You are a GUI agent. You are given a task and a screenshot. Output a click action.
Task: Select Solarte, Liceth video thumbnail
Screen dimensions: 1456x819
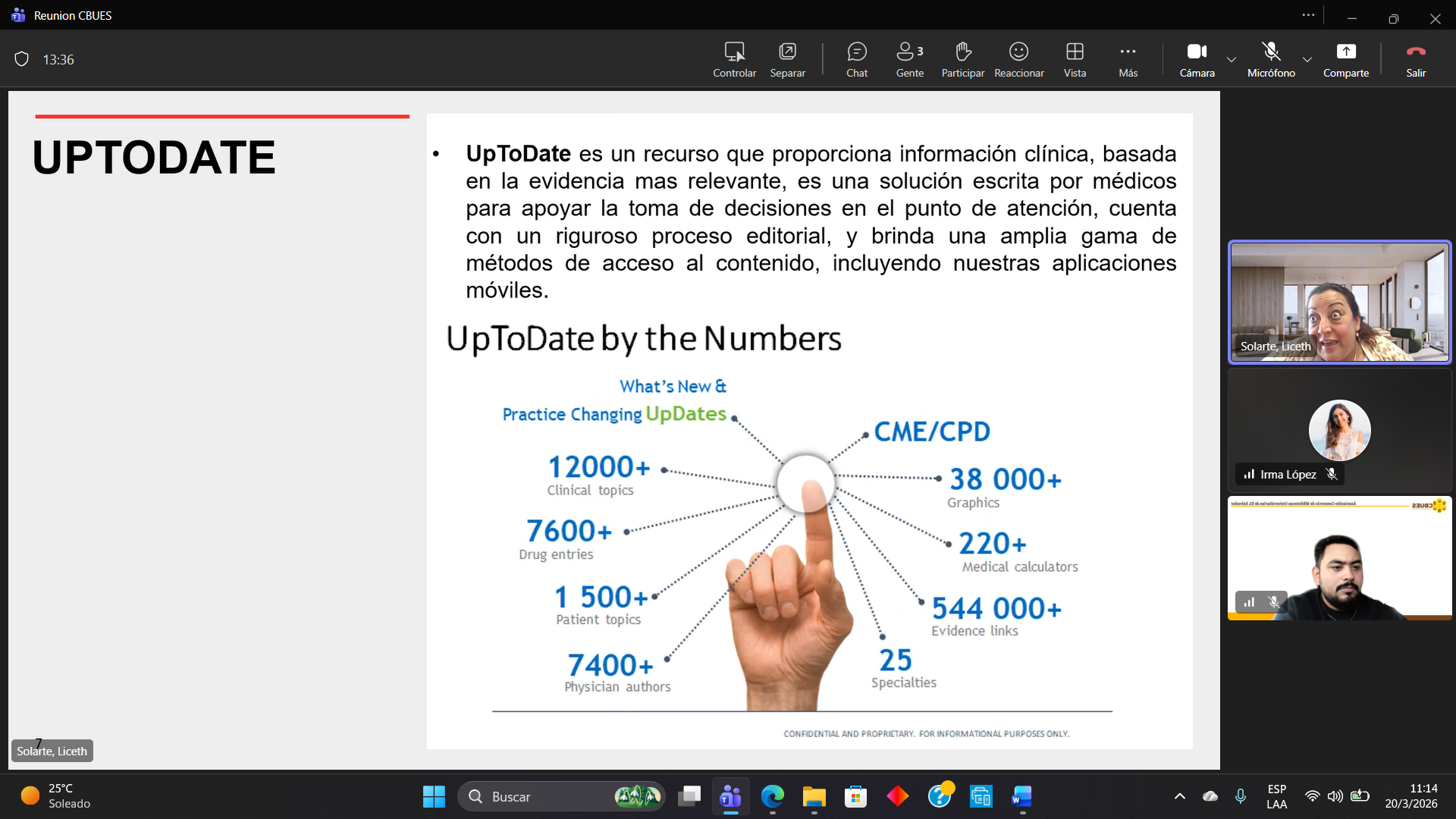[x=1339, y=302]
